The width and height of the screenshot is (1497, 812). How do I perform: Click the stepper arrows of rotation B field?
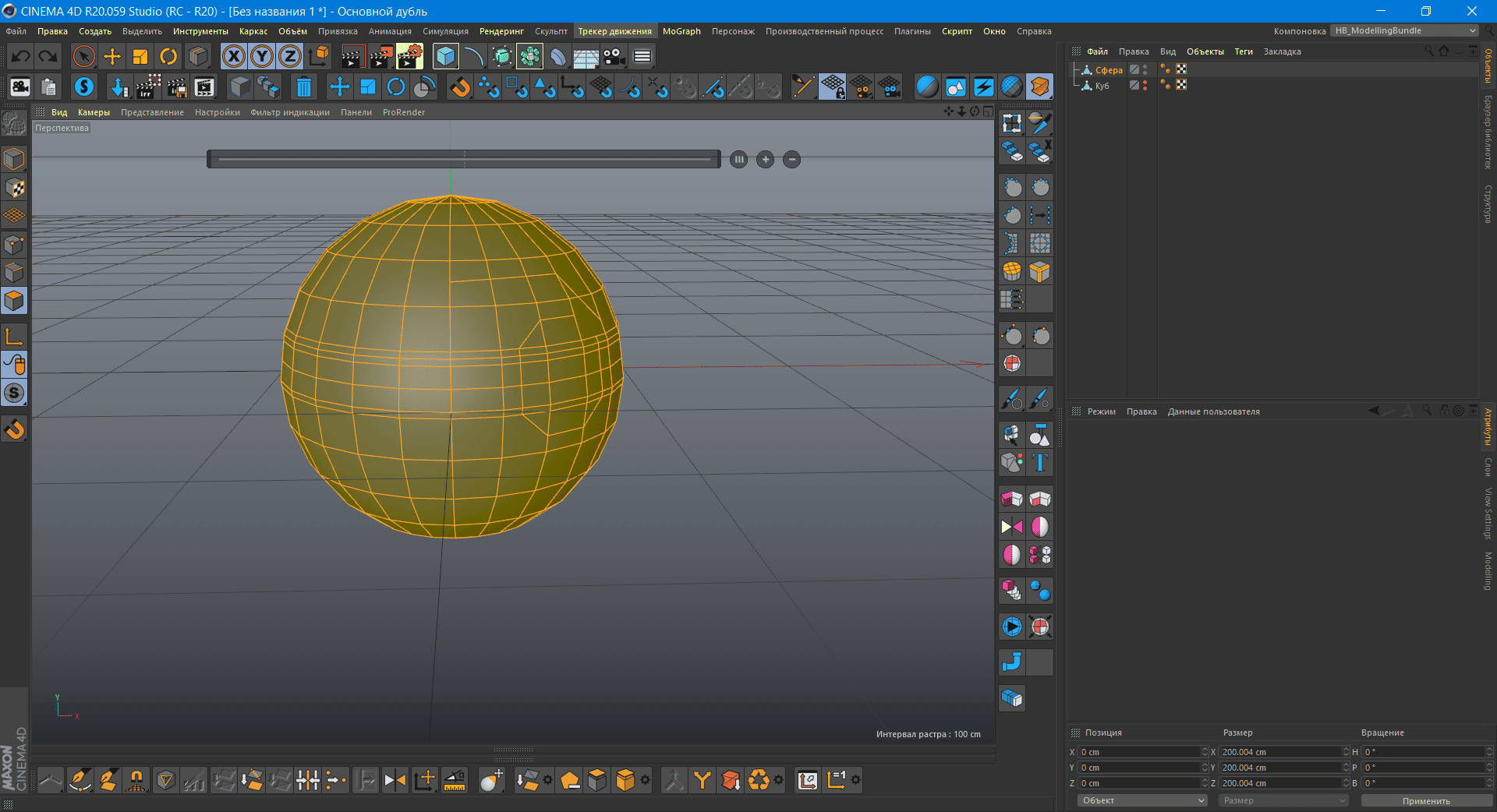[x=1489, y=783]
